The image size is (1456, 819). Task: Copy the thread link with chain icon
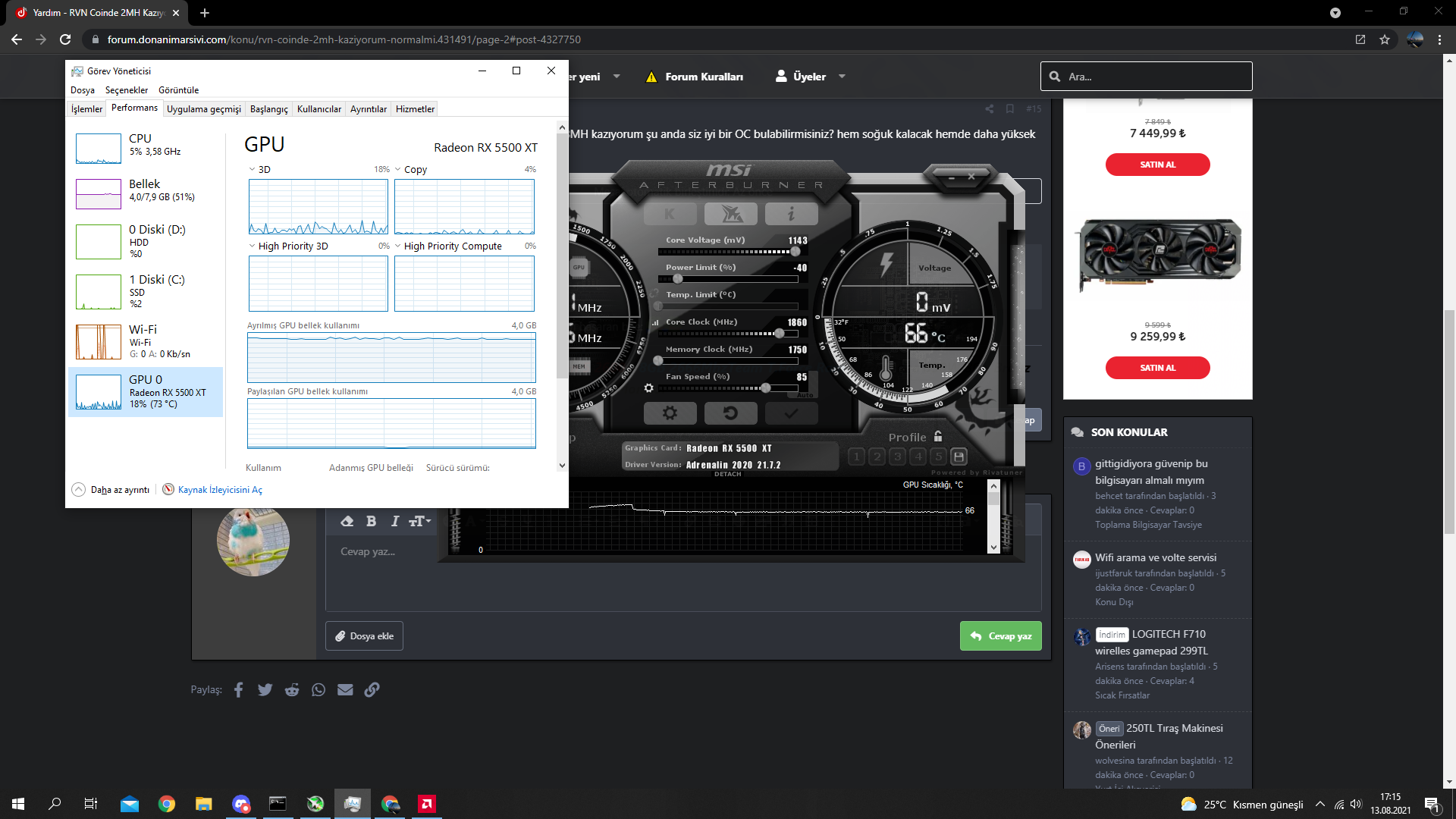coord(372,689)
